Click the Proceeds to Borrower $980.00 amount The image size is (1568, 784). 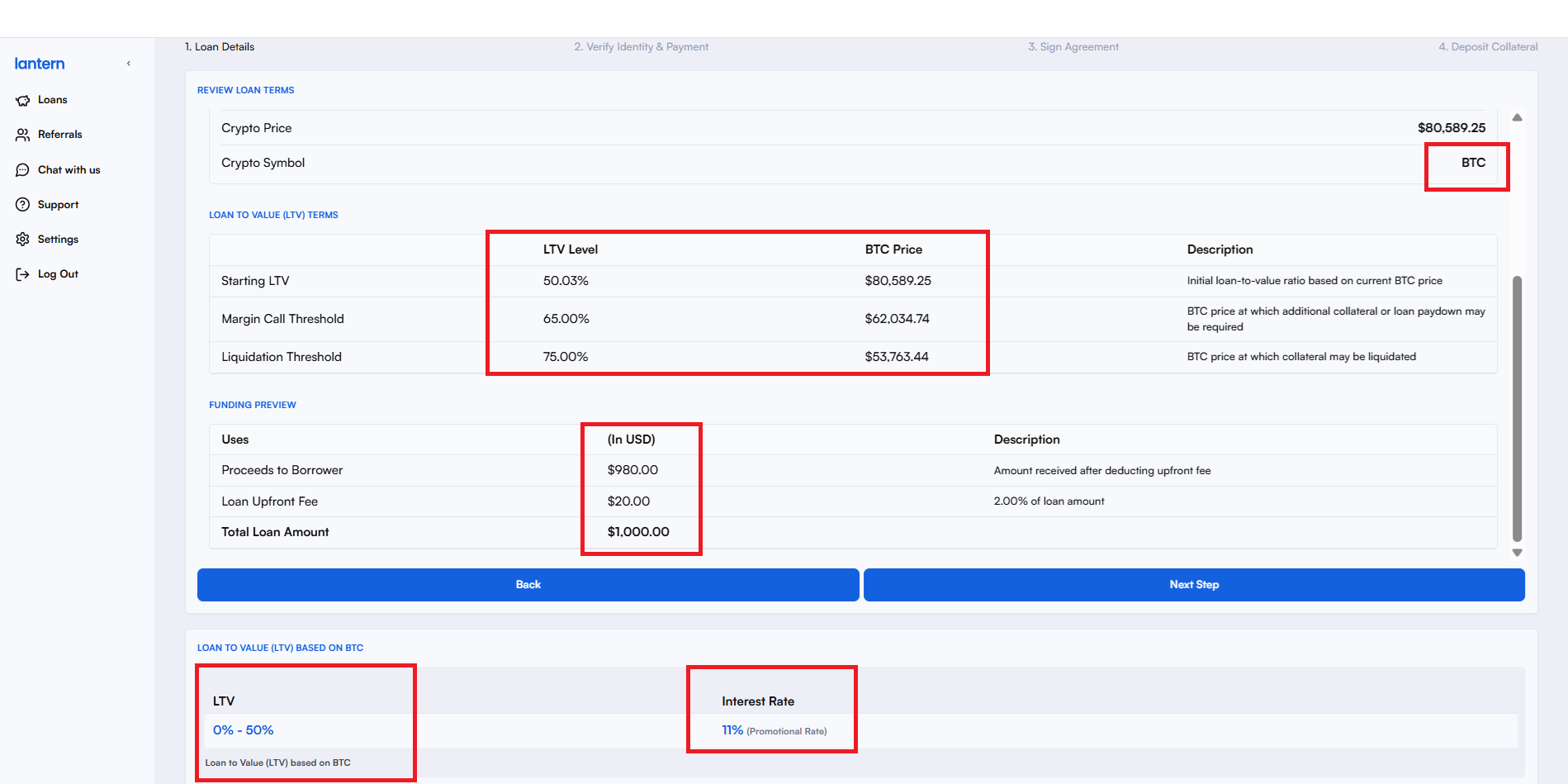pyautogui.click(x=632, y=470)
